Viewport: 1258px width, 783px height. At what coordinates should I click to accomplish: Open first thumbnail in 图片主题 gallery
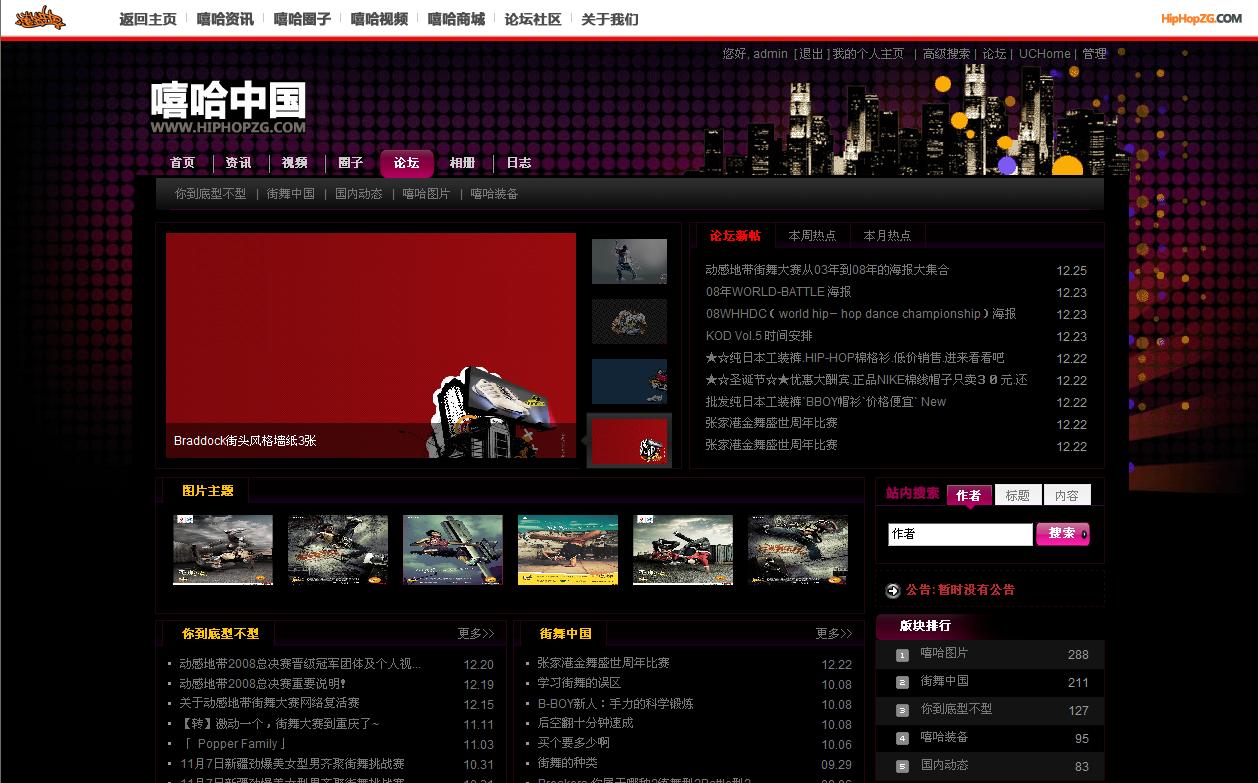click(x=223, y=550)
